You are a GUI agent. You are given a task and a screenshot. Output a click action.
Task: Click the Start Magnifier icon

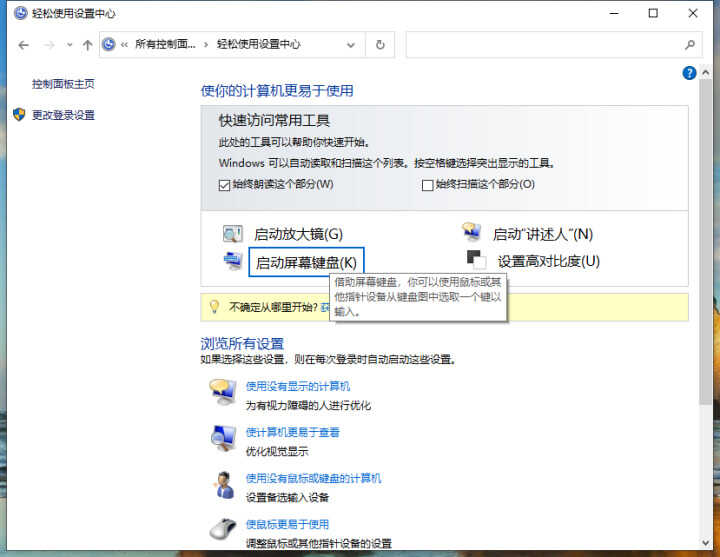point(232,235)
